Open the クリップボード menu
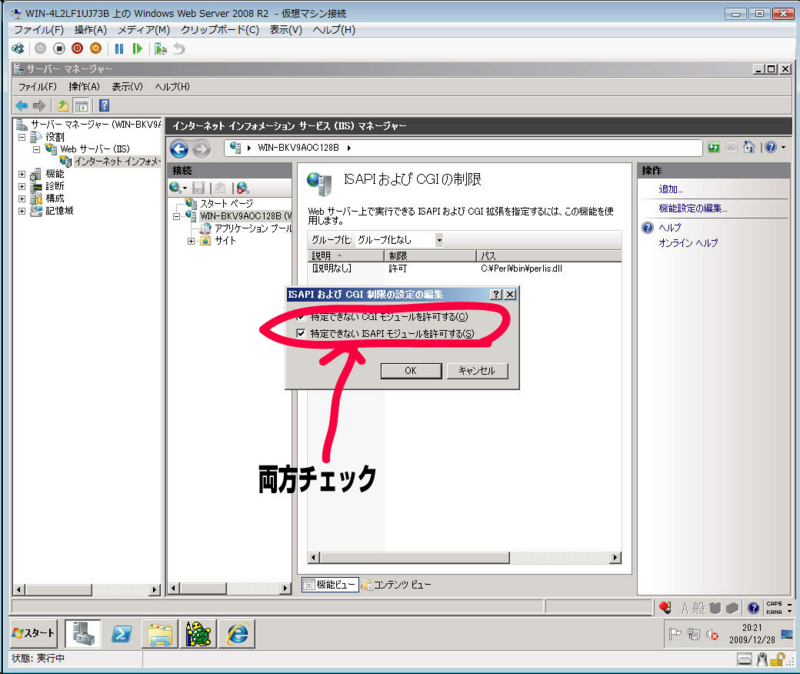 point(220,28)
